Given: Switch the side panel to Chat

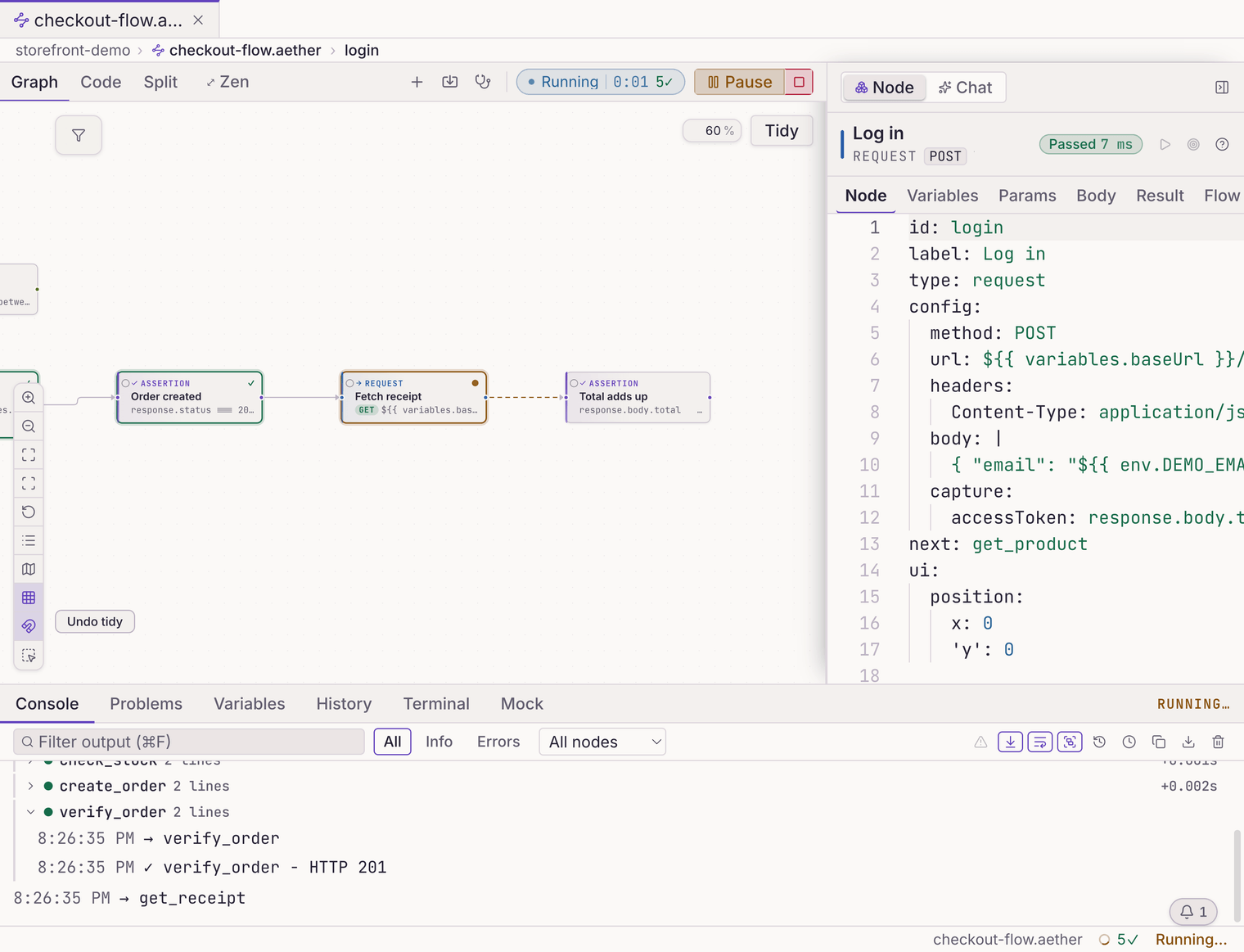Looking at the screenshot, I should coord(966,88).
